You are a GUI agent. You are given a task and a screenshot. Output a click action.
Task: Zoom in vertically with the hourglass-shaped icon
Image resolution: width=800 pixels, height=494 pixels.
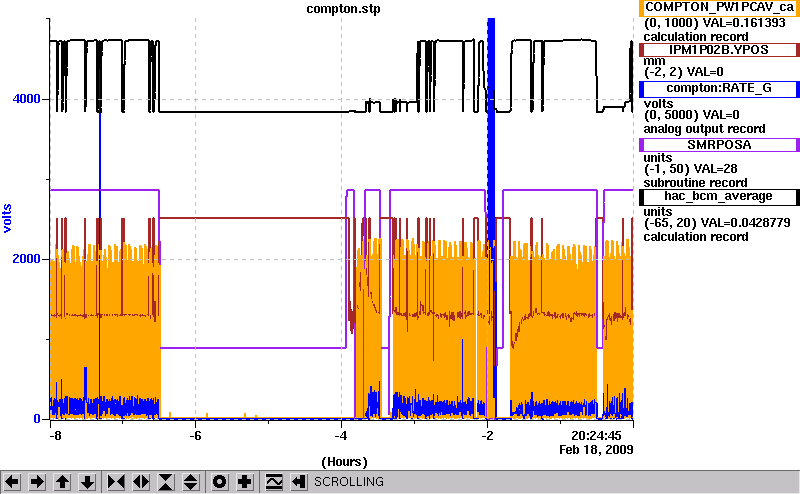pos(166,482)
